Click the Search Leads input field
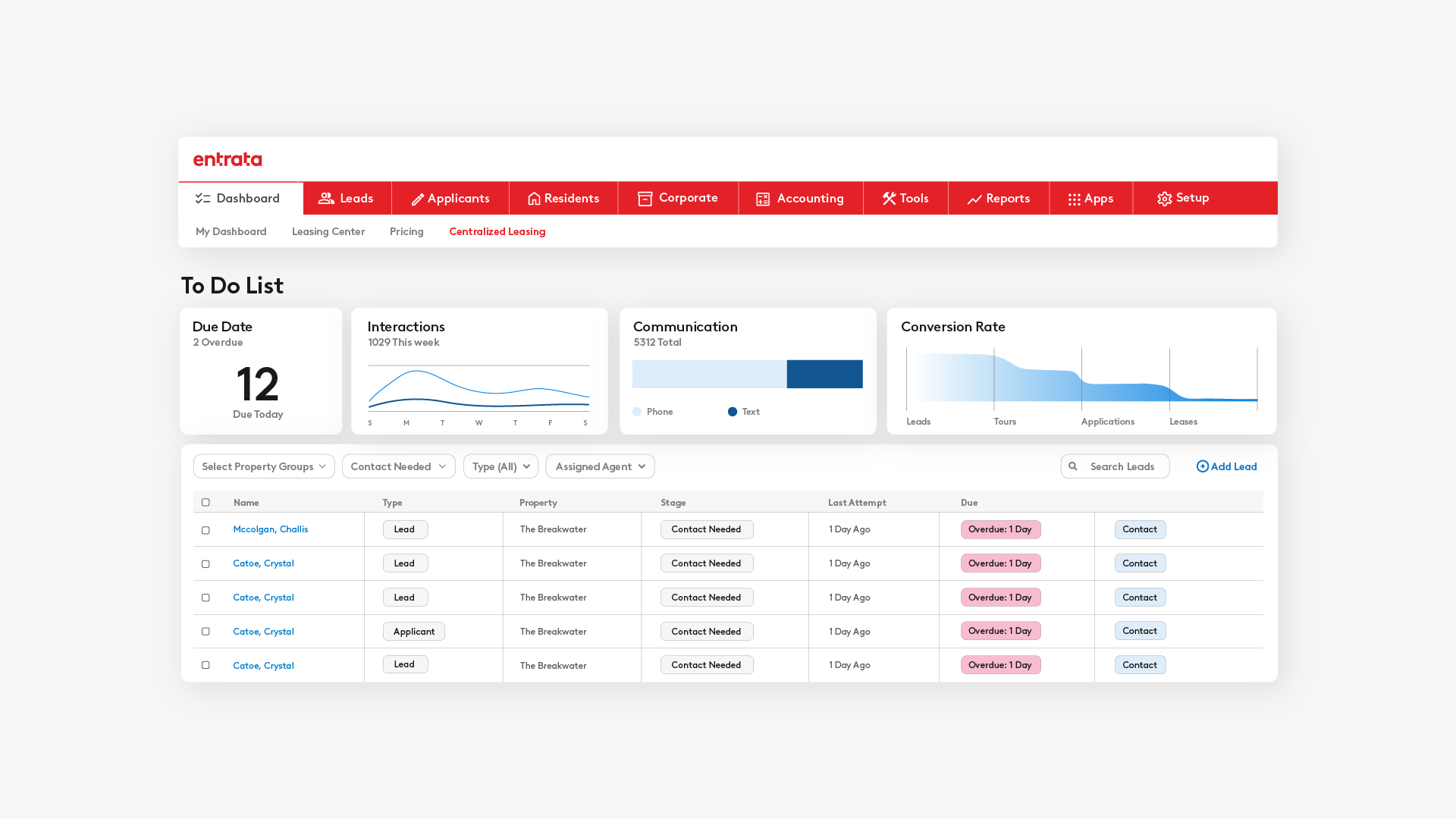This screenshot has width=1456, height=819. point(1123,466)
